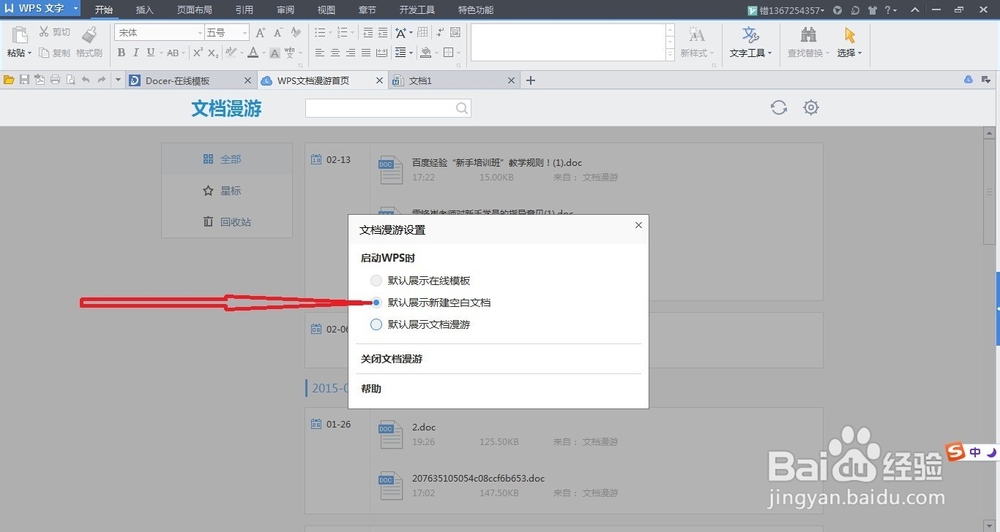Open the 插入 ribbon tab

(x=145, y=10)
